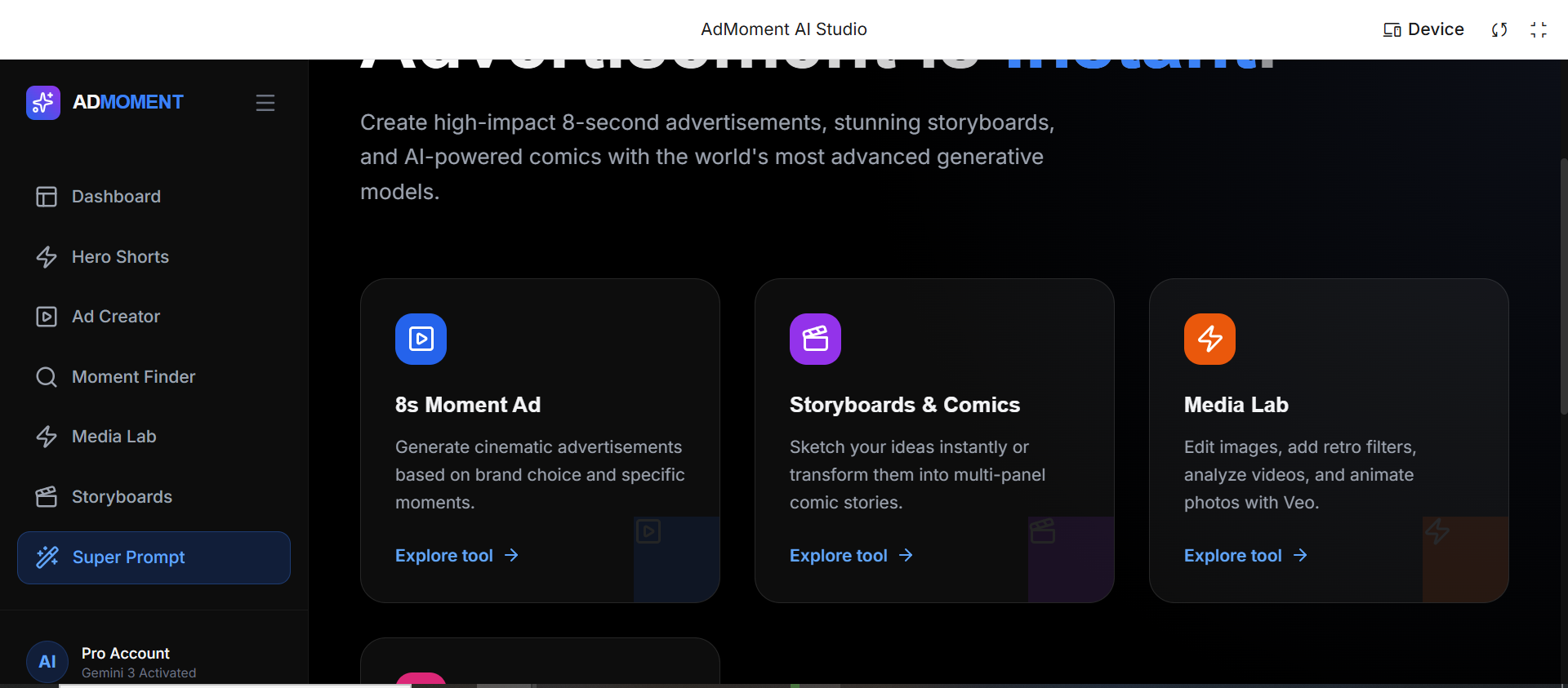
Task: Click the faded play watermark on 8s Moment Ad card
Action: tap(648, 532)
